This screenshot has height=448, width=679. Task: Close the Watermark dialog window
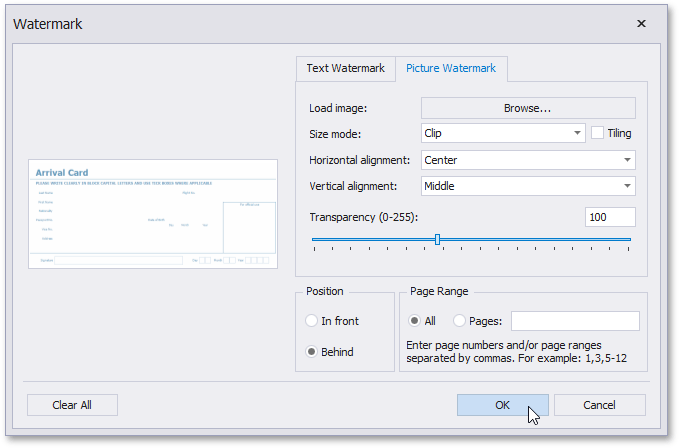pyautogui.click(x=641, y=23)
